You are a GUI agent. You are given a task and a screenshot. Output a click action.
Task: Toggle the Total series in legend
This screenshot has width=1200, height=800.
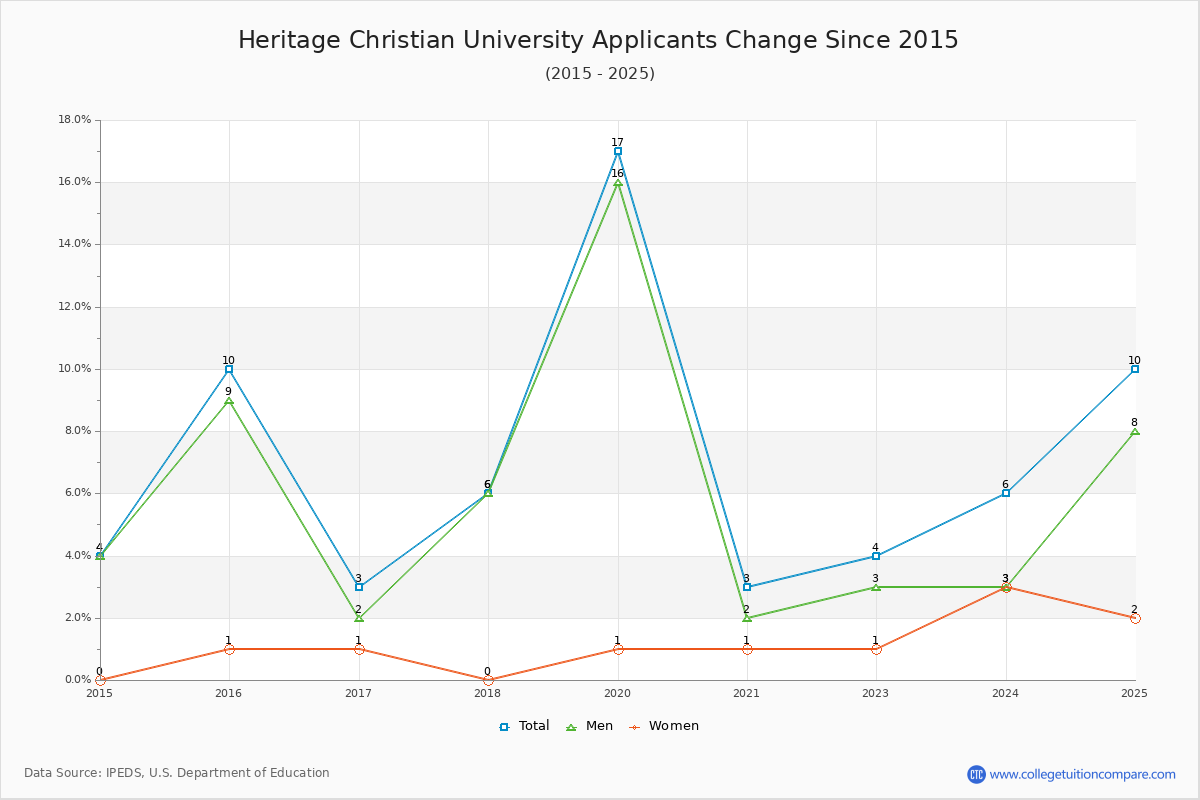(524, 726)
